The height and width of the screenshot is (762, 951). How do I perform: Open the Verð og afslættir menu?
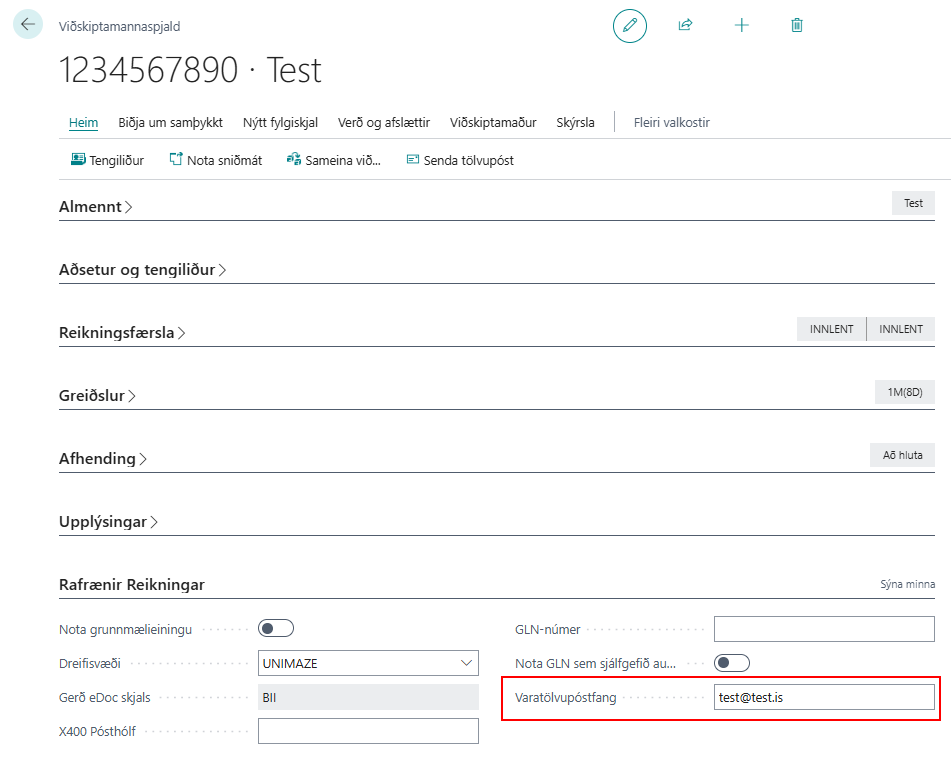384,123
